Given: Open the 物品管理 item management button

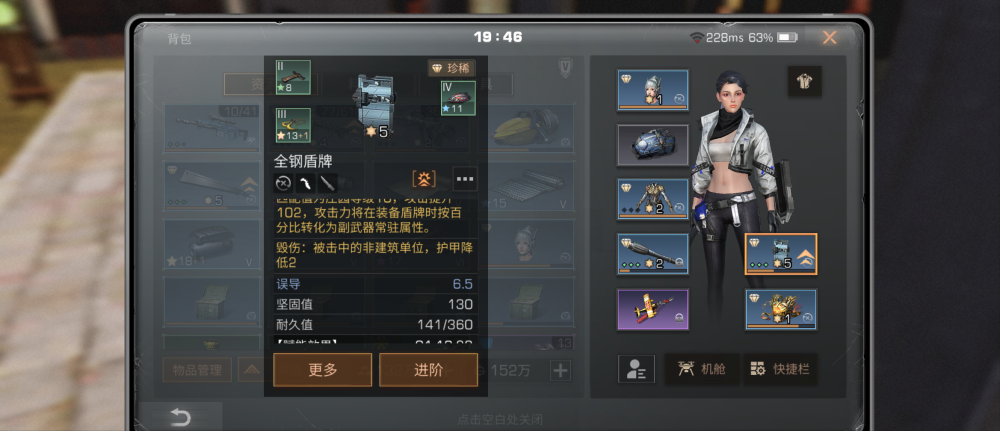Looking at the screenshot, I should point(197,370).
